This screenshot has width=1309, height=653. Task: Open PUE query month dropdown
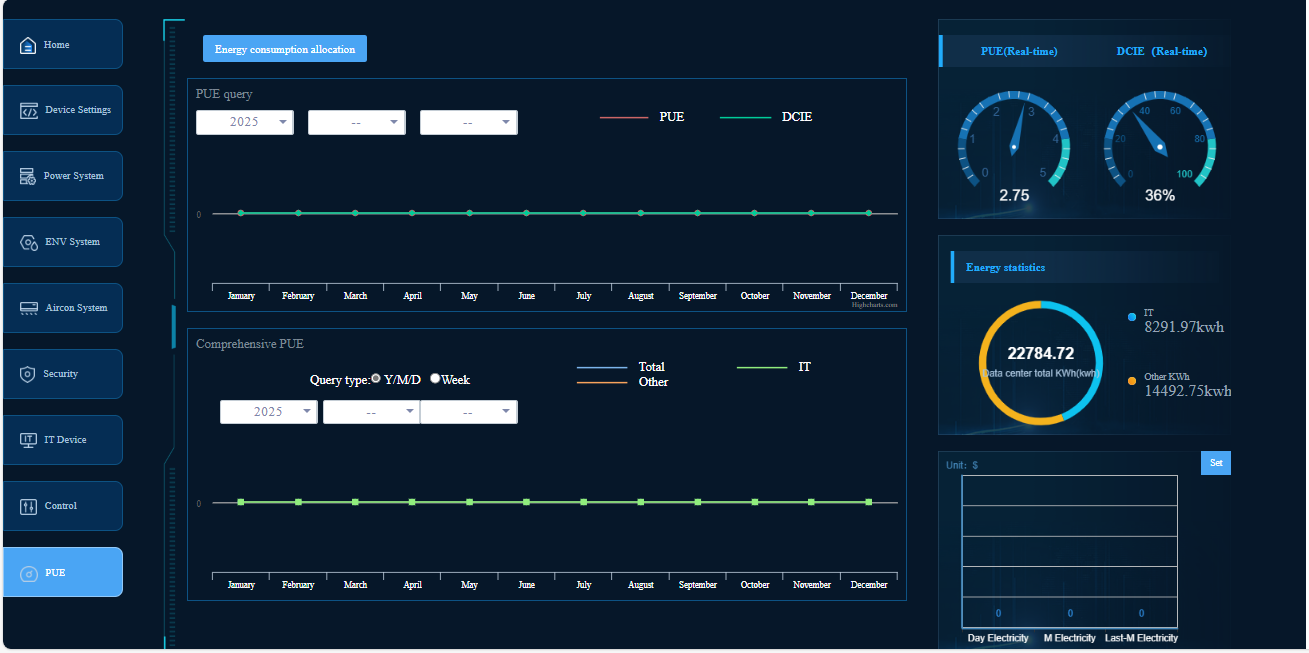pyautogui.click(x=357, y=122)
